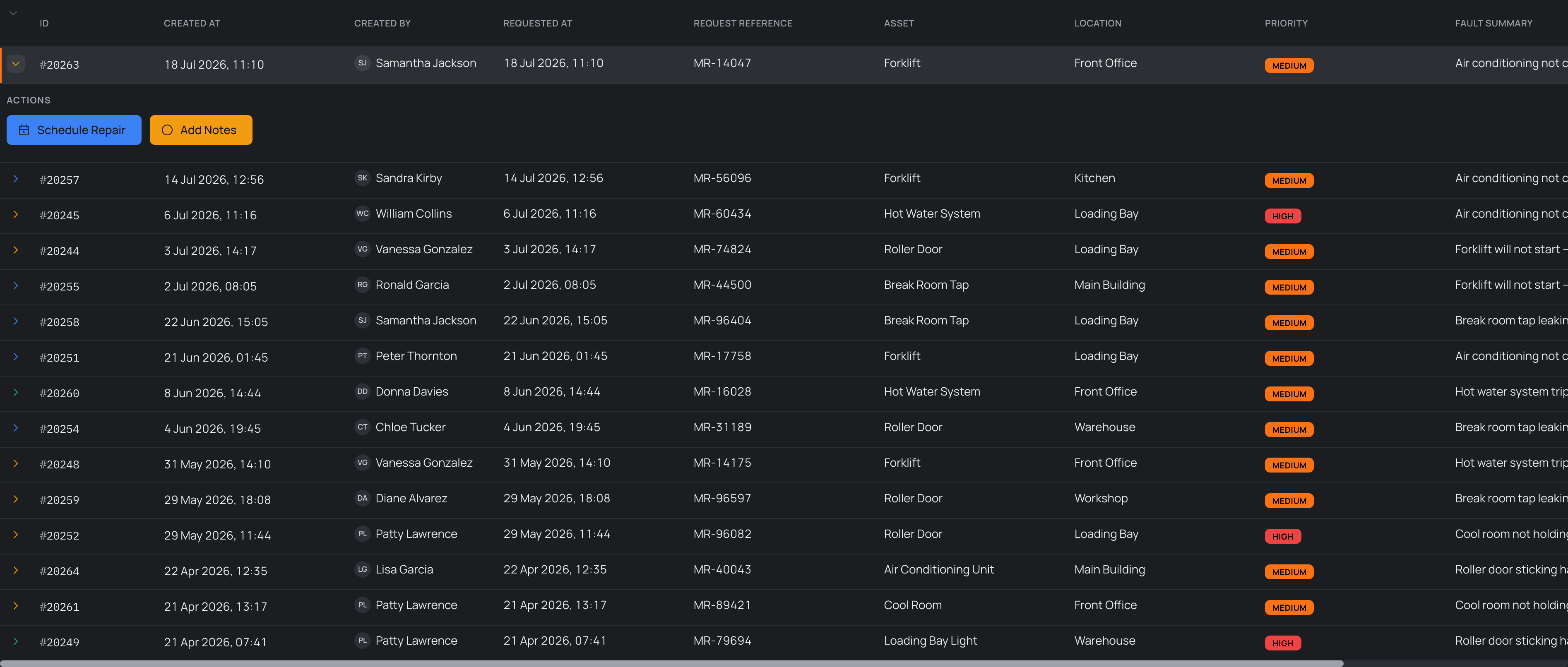
Task: Click WC avatar for William Collins
Action: [x=362, y=213]
